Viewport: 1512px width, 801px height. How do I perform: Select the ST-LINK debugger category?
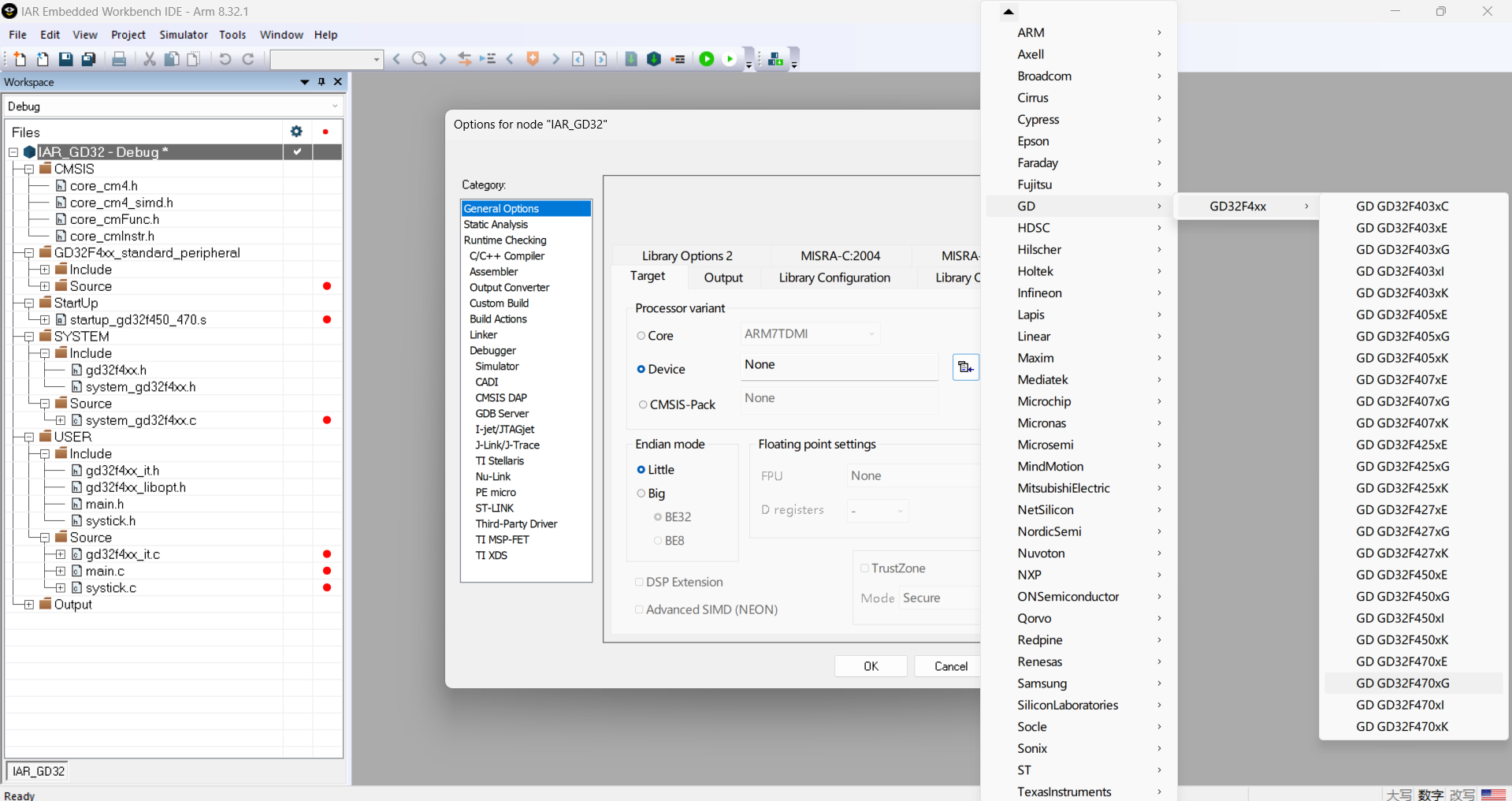(494, 509)
